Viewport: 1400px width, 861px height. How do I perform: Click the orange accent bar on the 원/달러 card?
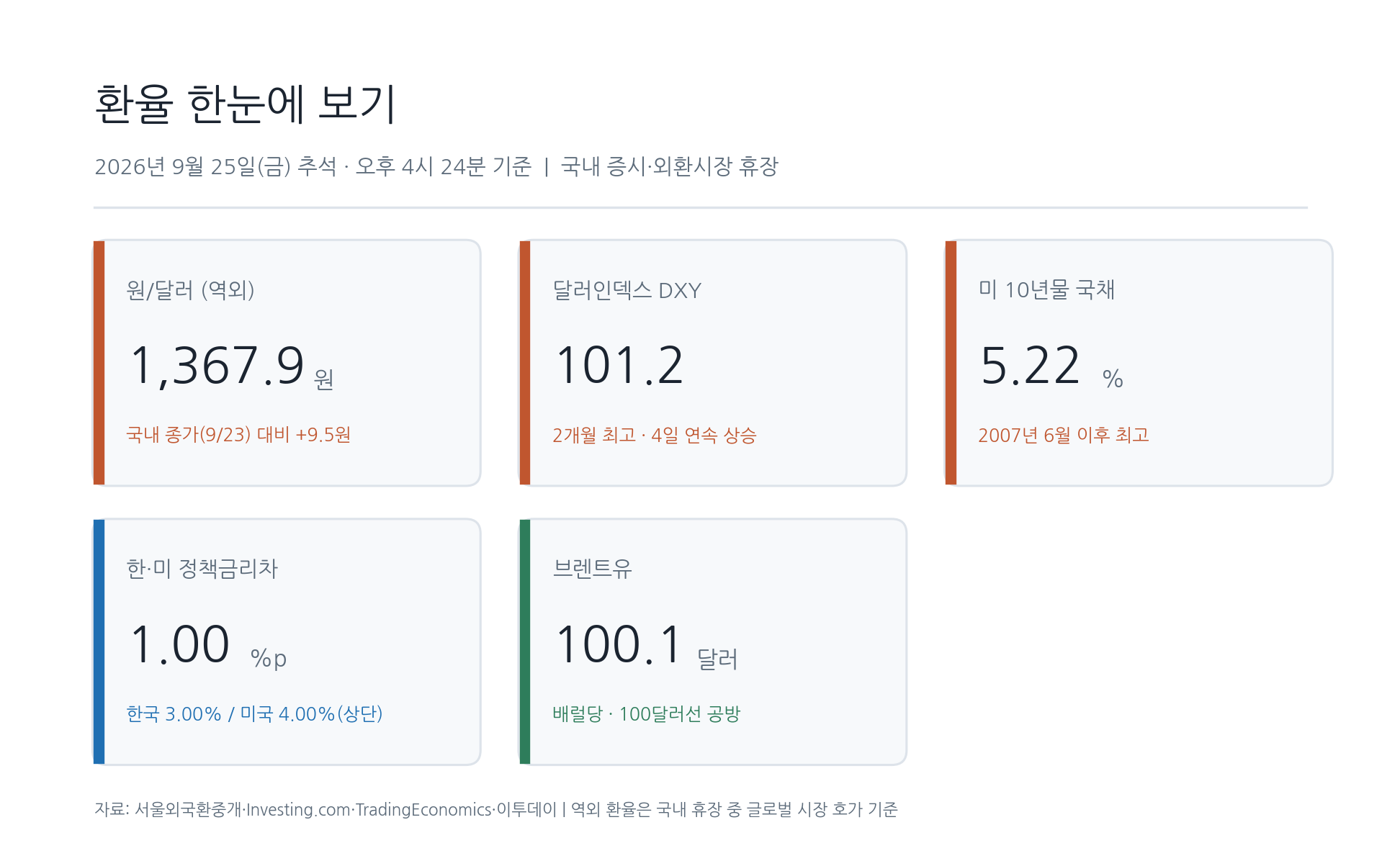pos(99,363)
